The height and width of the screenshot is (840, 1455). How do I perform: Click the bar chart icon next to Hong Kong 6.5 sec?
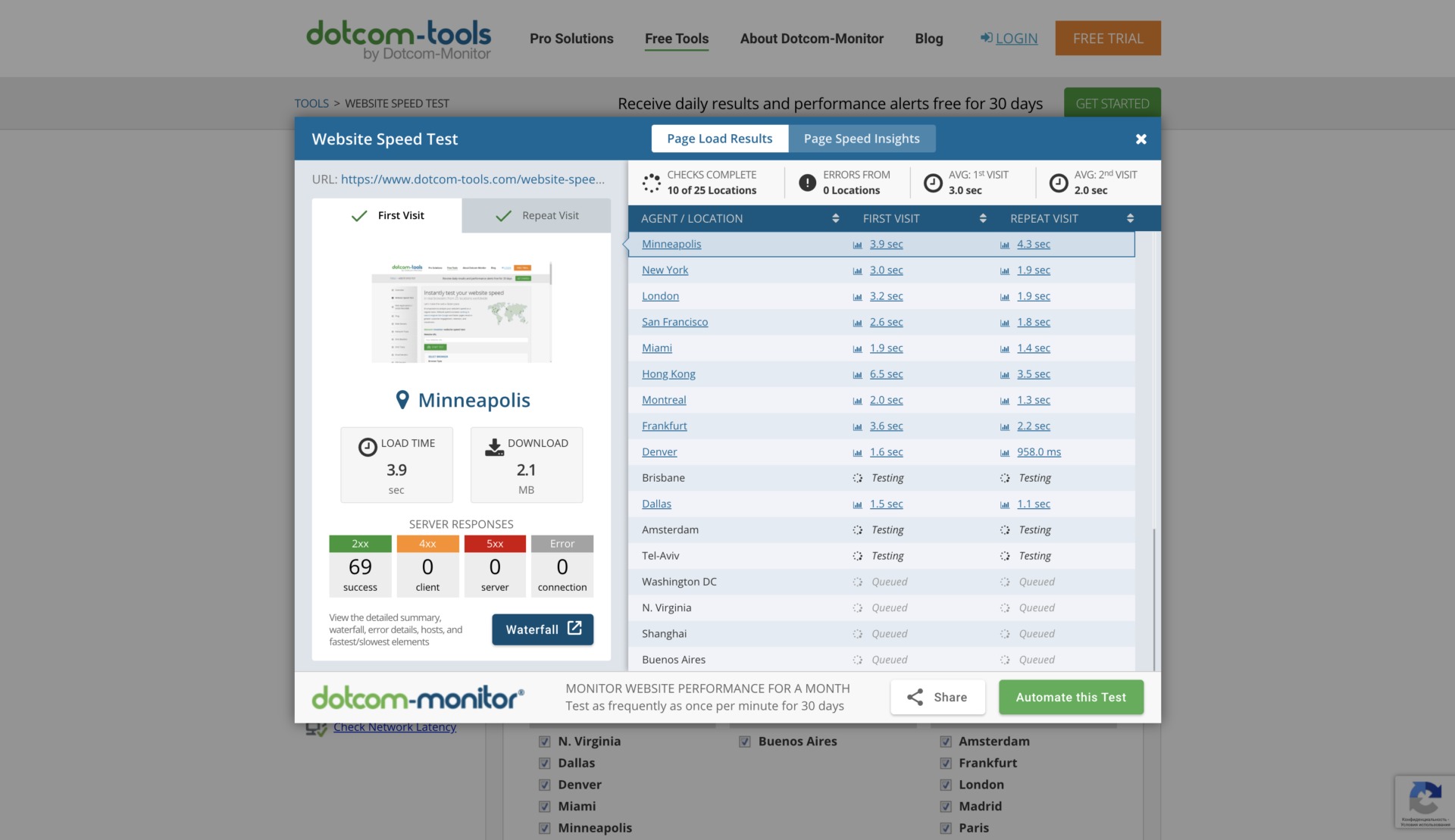click(857, 374)
